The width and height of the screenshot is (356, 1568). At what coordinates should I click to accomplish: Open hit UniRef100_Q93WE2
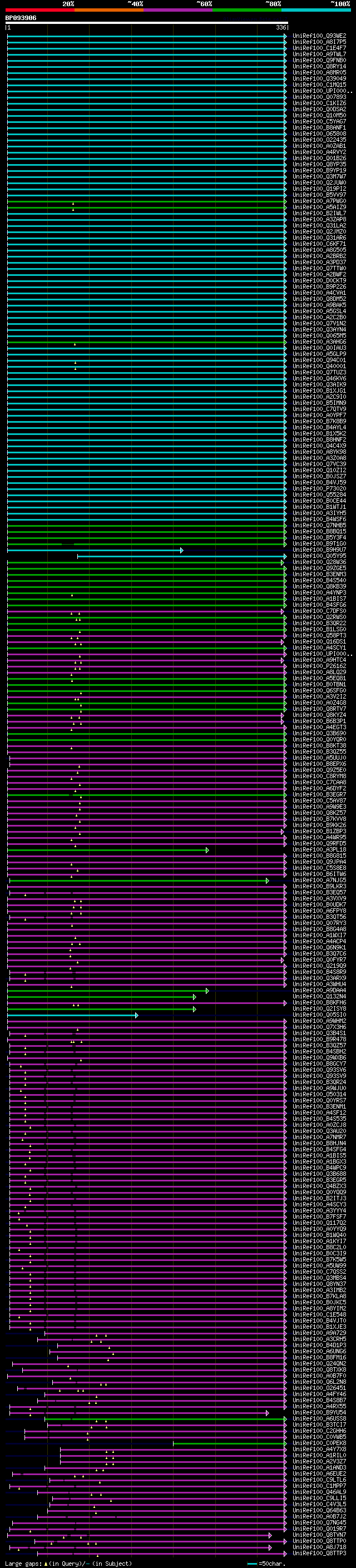point(319,36)
